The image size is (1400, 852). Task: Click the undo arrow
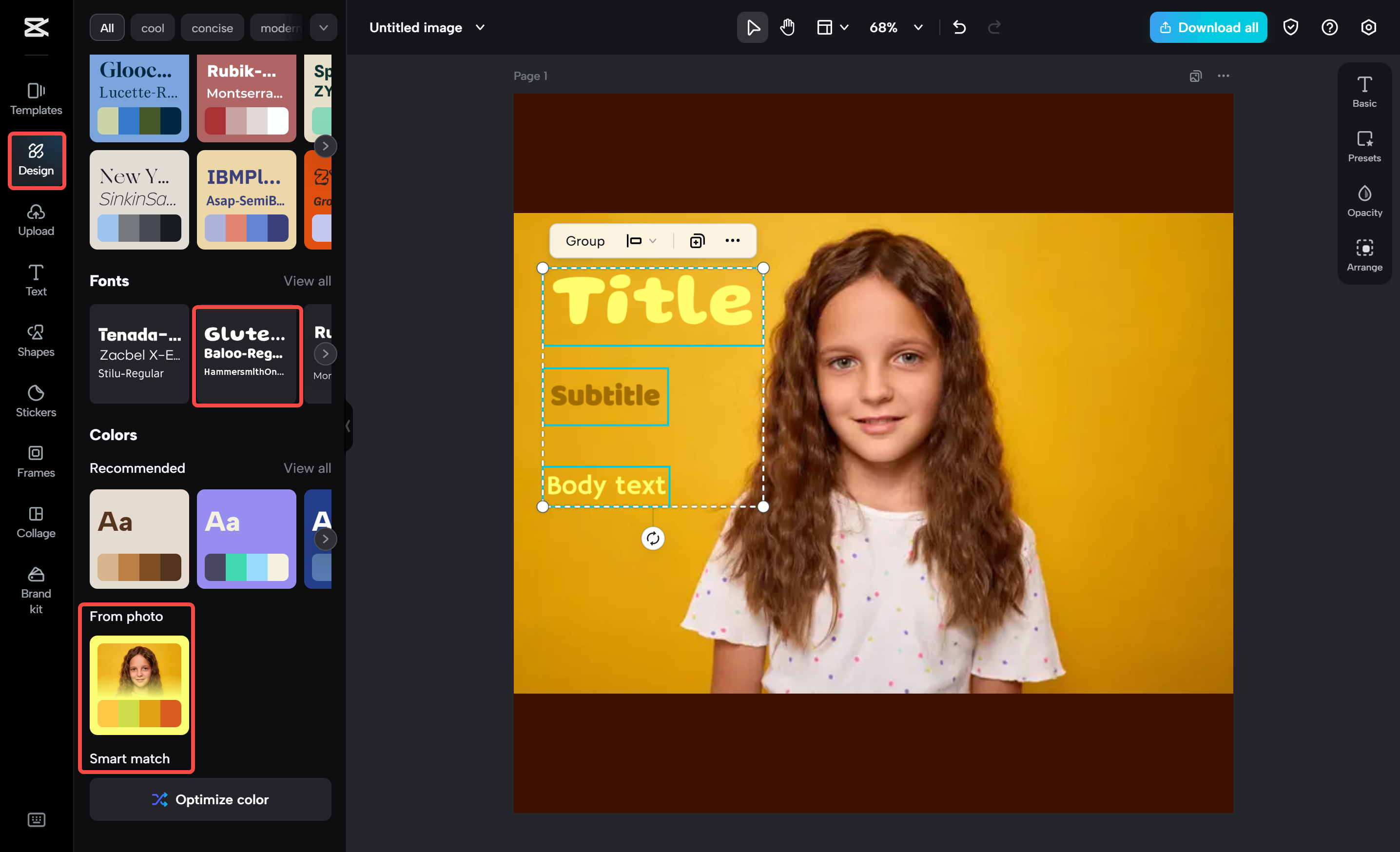[959, 27]
